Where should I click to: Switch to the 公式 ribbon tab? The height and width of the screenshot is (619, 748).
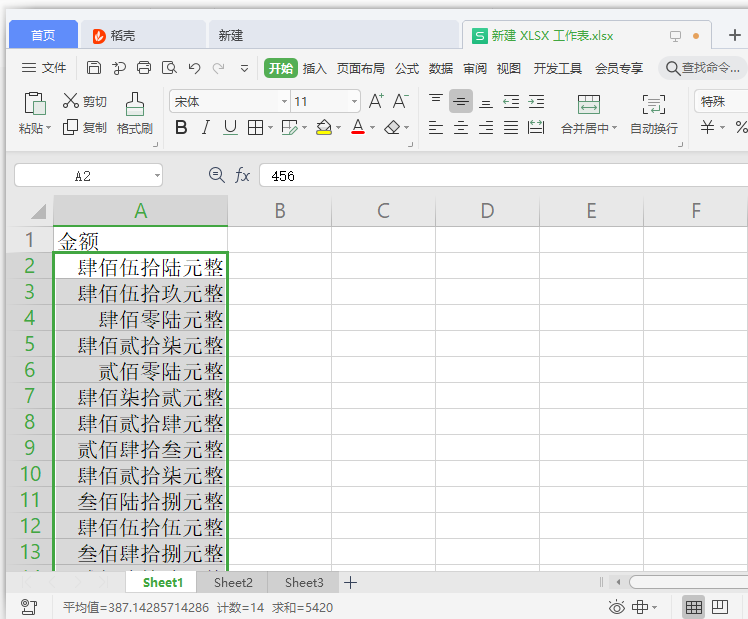406,68
